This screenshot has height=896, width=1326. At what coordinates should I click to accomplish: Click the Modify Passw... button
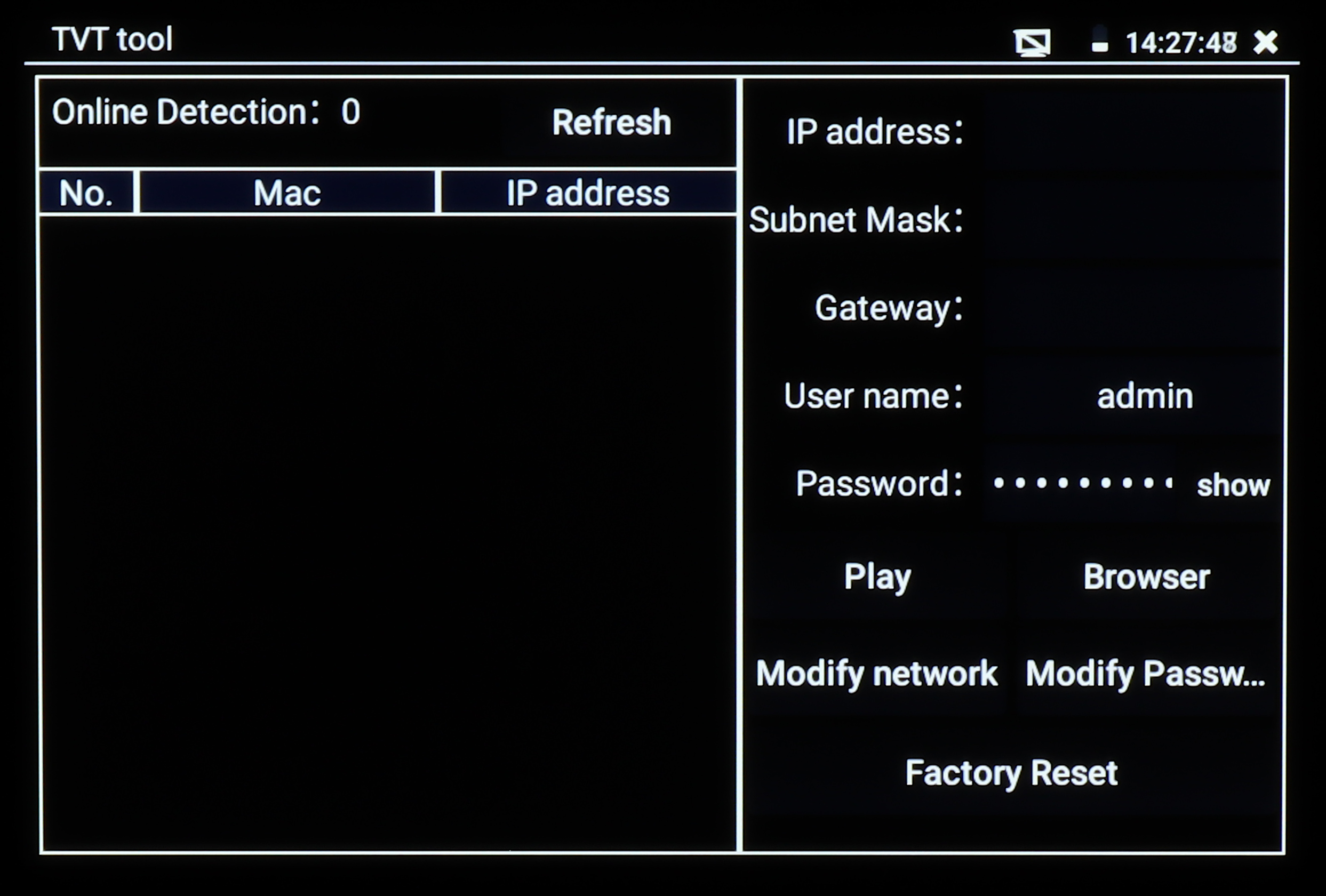(x=1146, y=674)
